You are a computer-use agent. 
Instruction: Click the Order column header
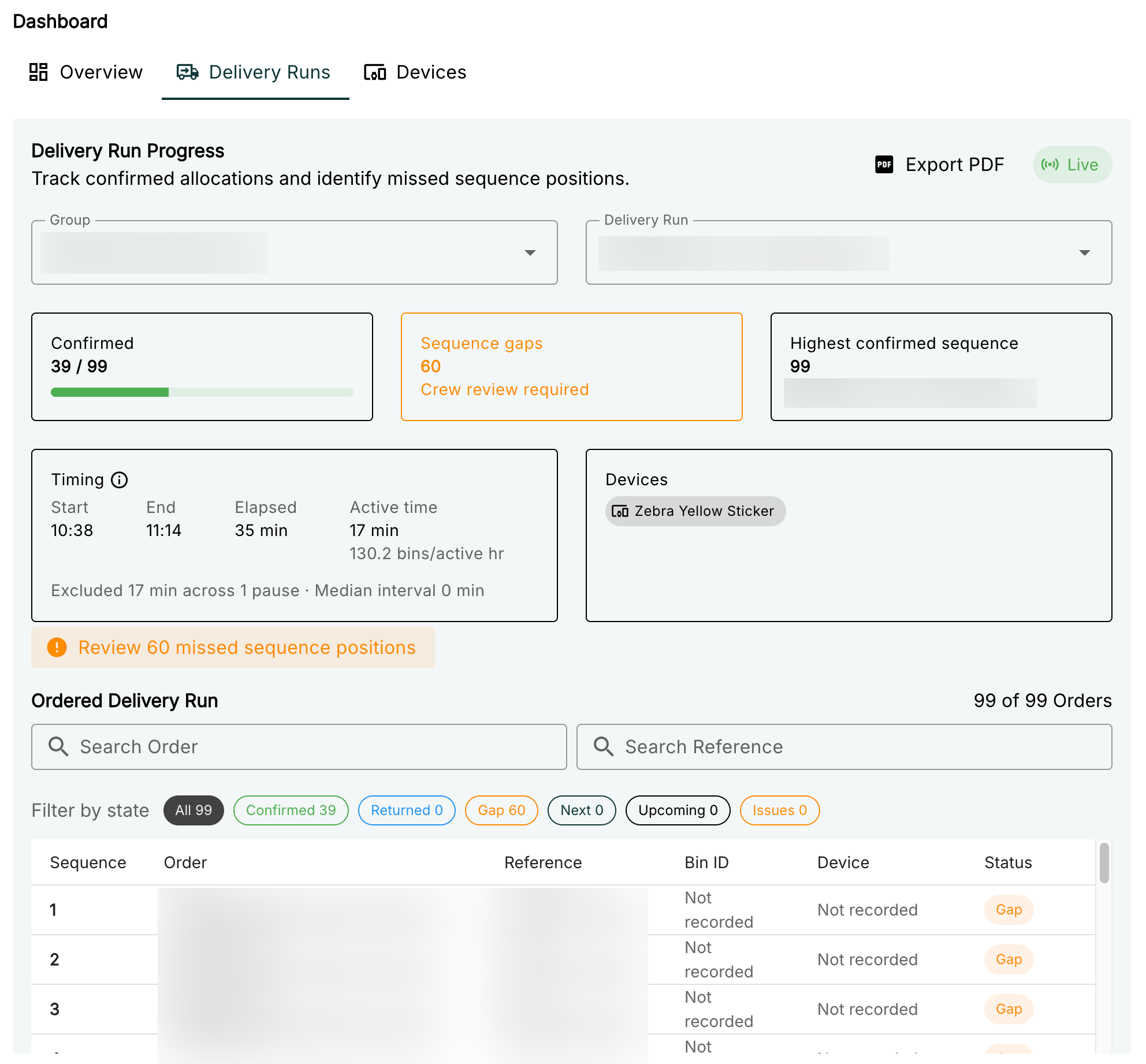click(x=185, y=862)
